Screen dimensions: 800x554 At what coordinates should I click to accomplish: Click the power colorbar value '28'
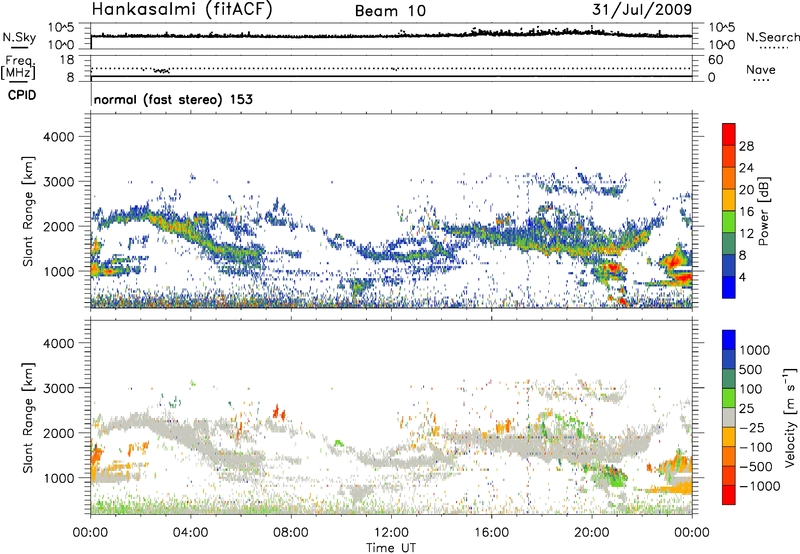tap(746, 146)
